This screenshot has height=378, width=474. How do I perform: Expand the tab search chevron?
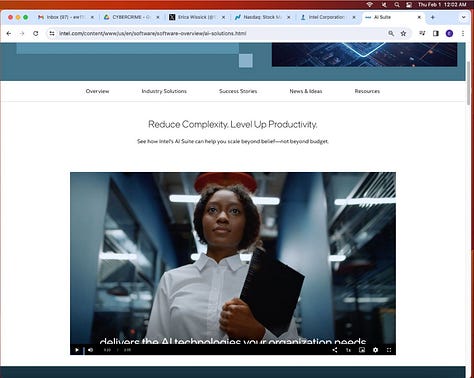point(463,17)
